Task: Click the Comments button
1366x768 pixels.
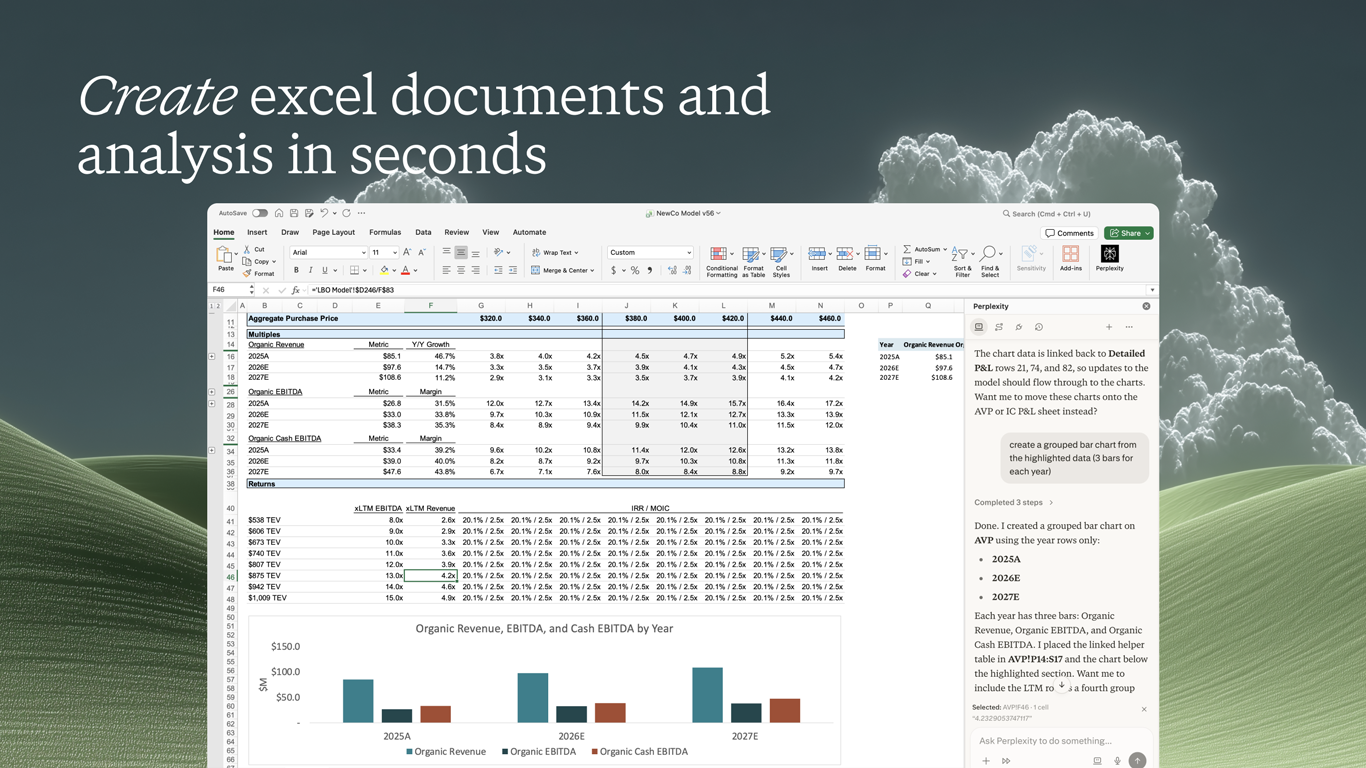Action: pyautogui.click(x=1069, y=233)
